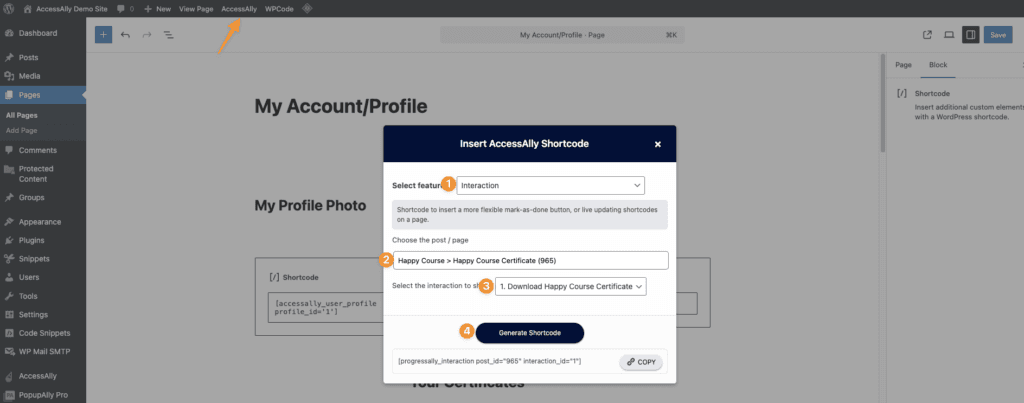Open AccessAlly in the admin bar
The image size is (1024, 403).
[238, 8]
